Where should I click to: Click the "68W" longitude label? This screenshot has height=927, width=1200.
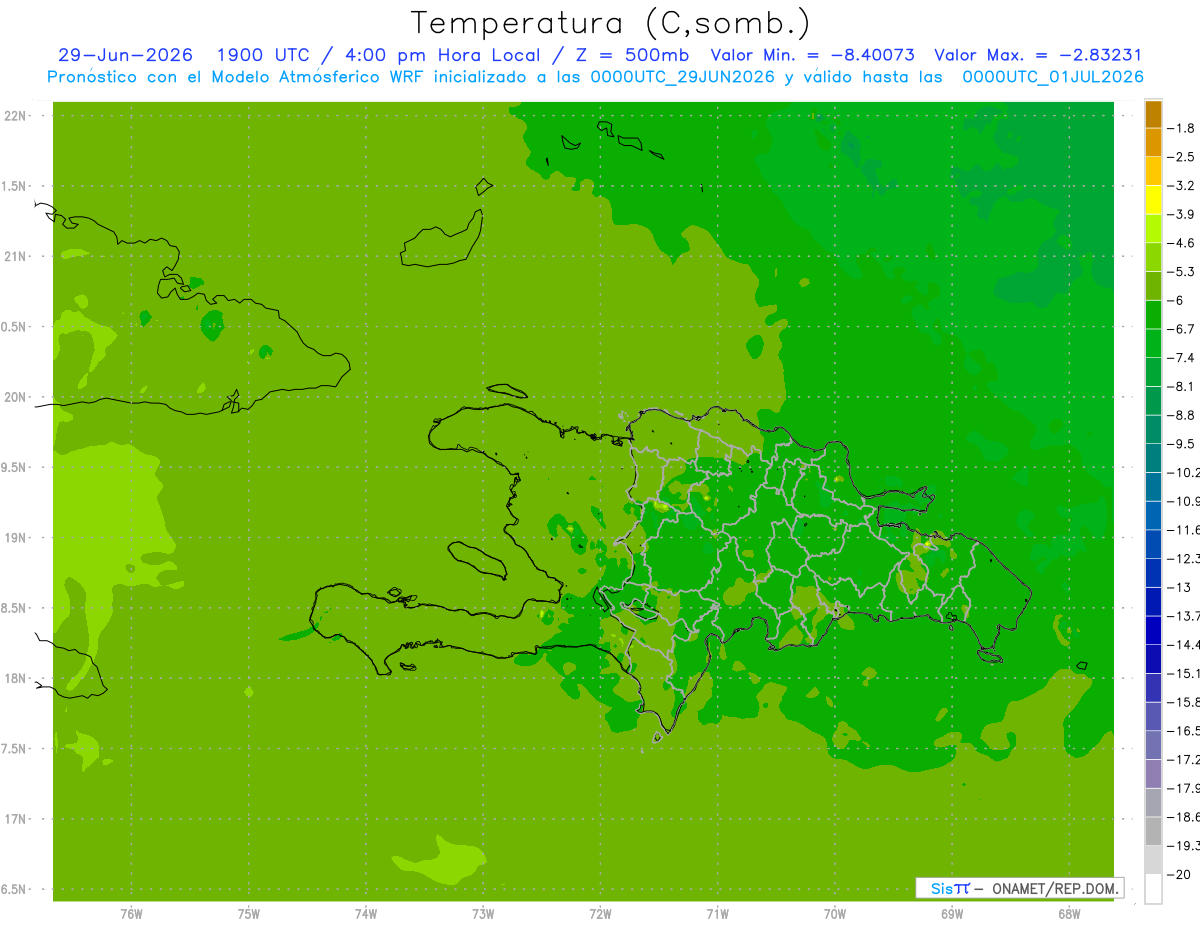1069,913
